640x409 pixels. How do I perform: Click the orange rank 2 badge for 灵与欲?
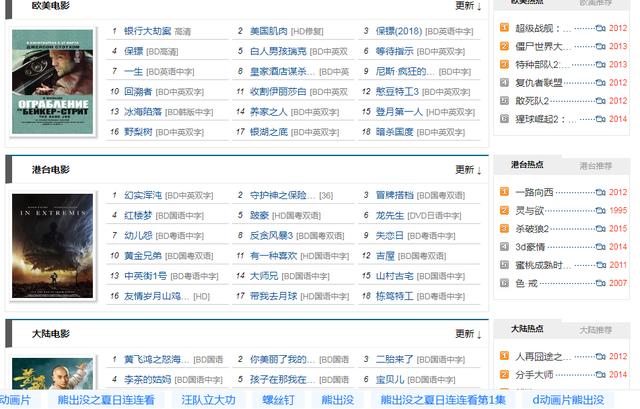504,210
